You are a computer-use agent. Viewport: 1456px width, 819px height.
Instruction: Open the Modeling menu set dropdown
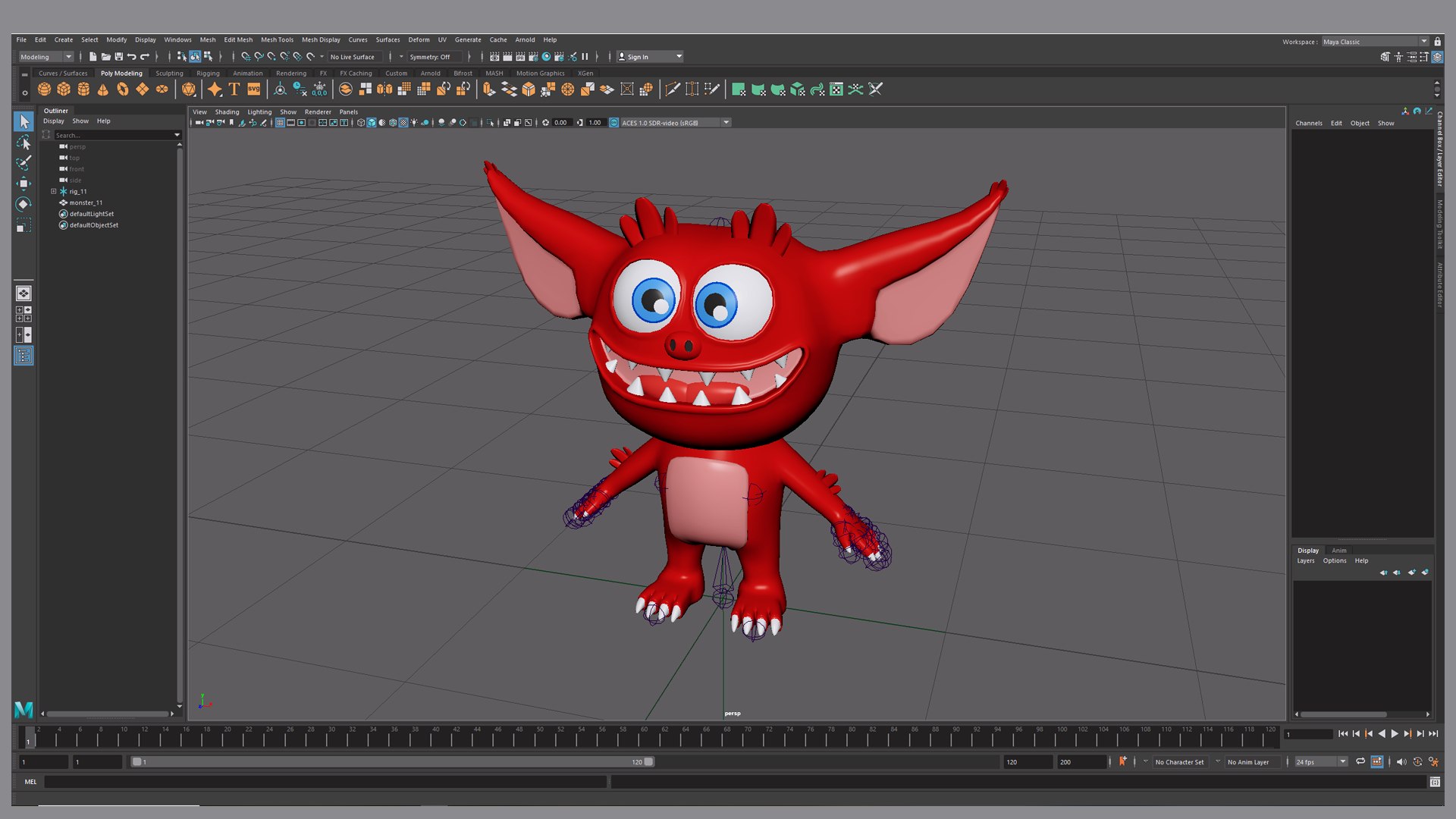pos(46,57)
